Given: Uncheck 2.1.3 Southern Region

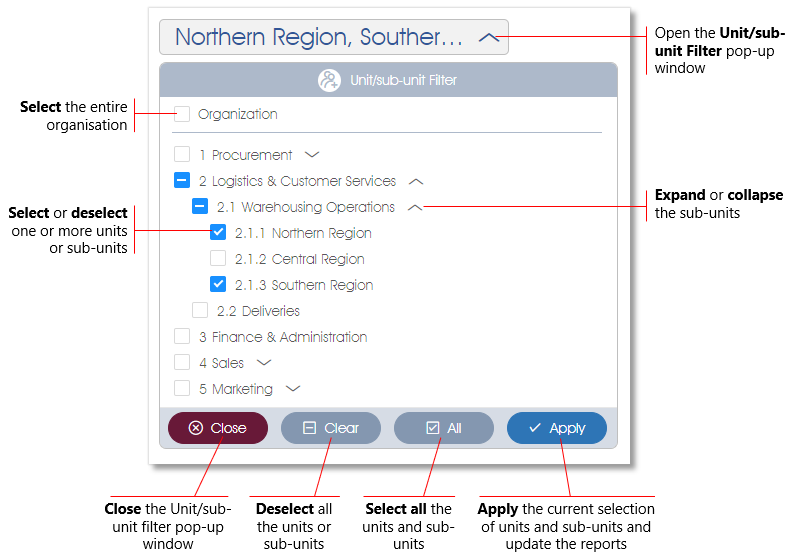Looking at the screenshot, I should tap(218, 284).
